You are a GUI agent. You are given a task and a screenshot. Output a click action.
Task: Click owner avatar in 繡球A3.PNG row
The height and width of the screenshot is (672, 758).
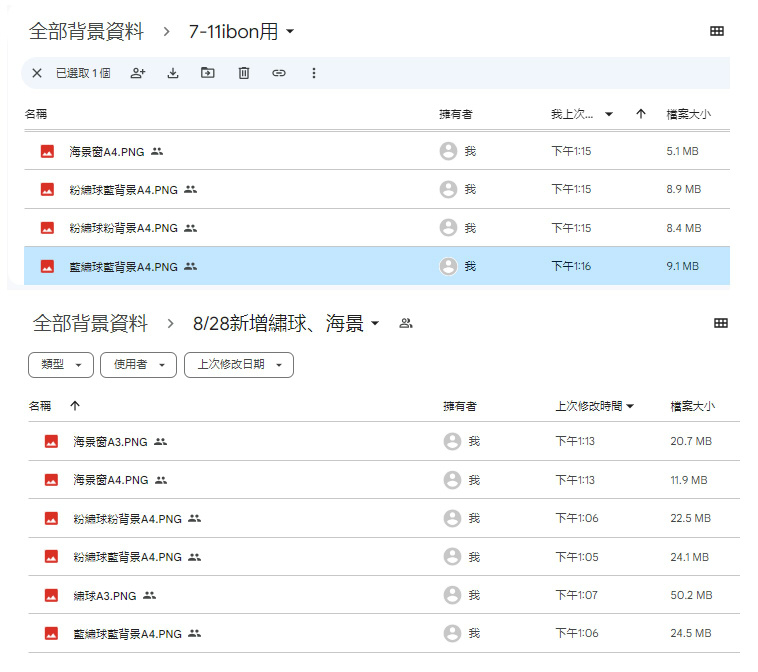coord(452,595)
